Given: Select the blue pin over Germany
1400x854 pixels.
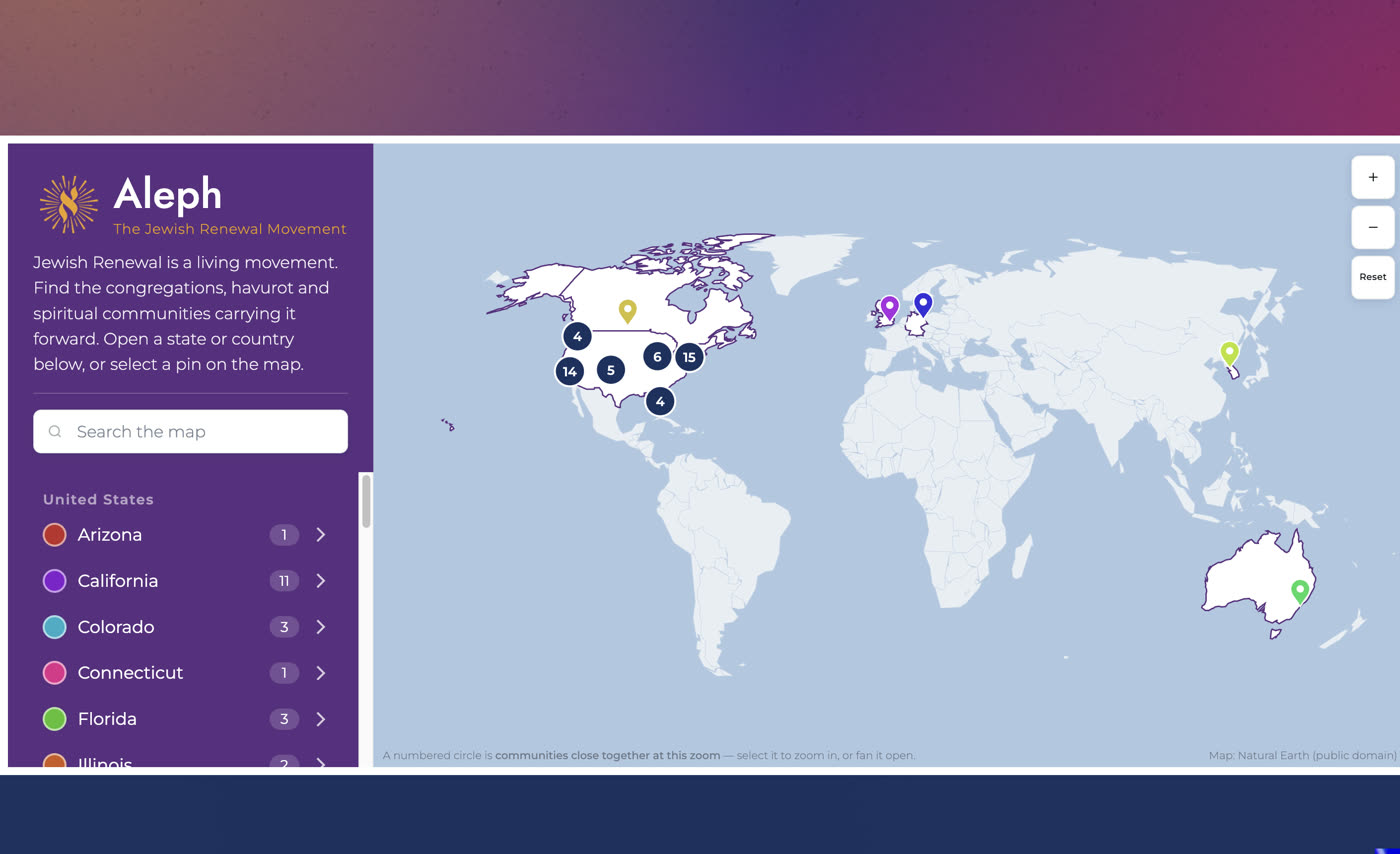Looking at the screenshot, I should [924, 304].
